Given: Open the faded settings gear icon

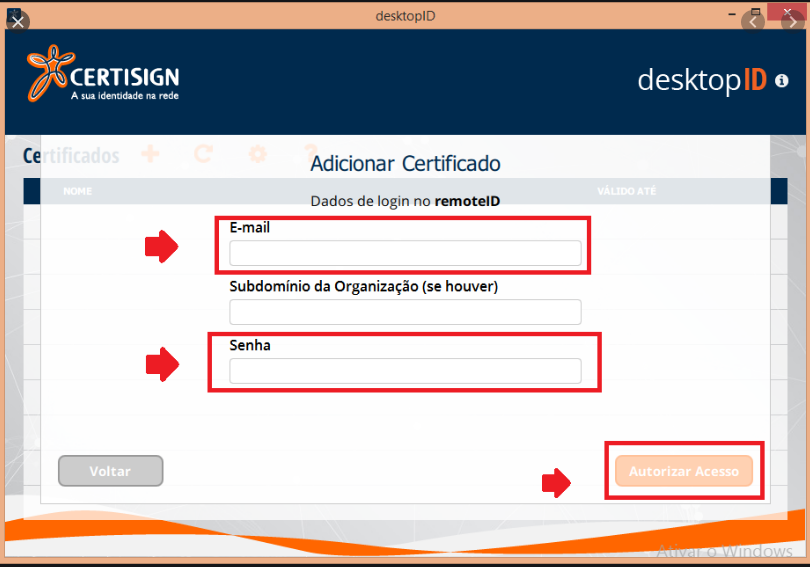Looking at the screenshot, I should pyautogui.click(x=258, y=153).
